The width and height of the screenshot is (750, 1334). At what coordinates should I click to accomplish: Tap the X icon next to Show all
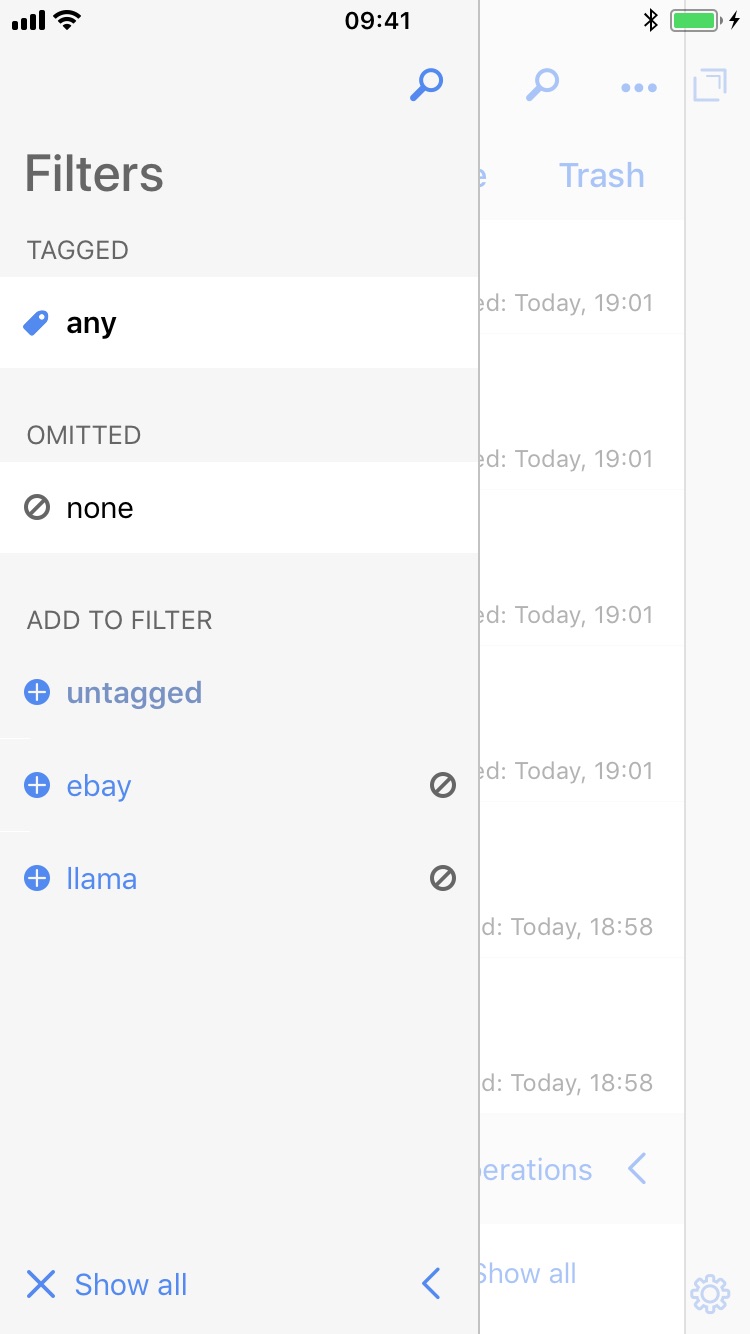[x=40, y=1284]
